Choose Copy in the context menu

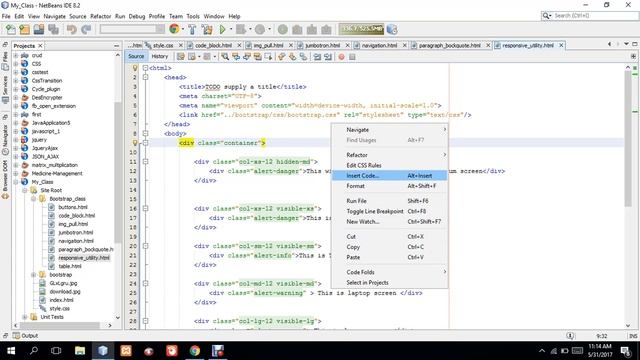(389, 247)
